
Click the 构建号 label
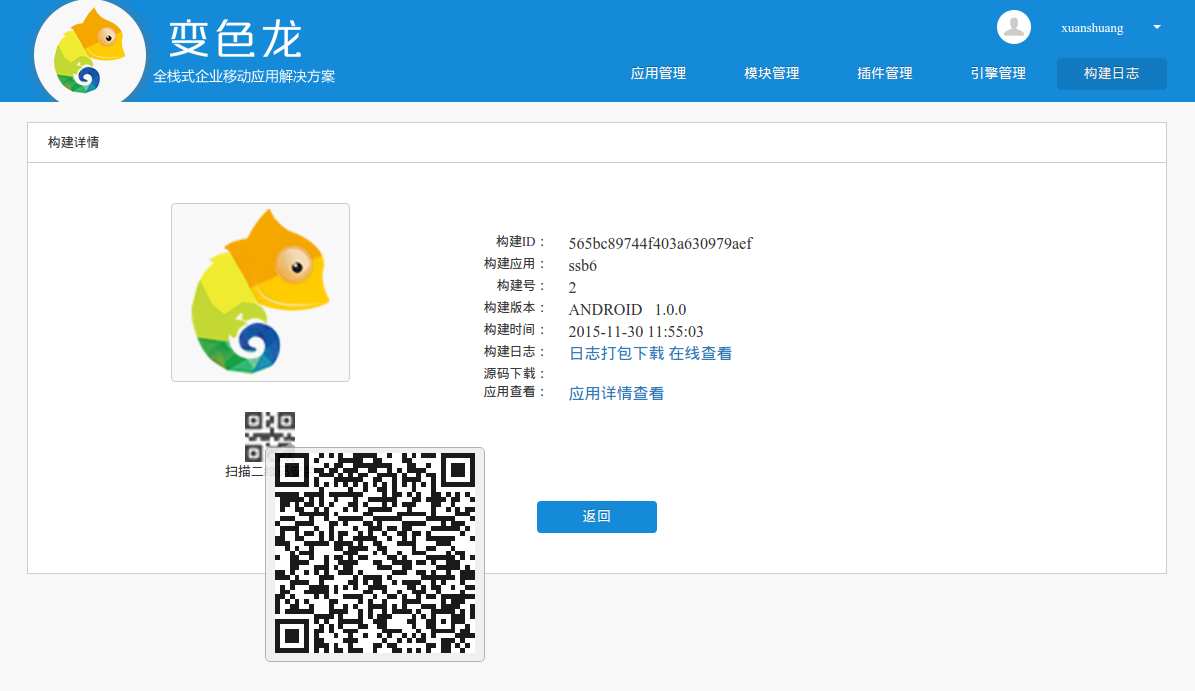tap(521, 285)
